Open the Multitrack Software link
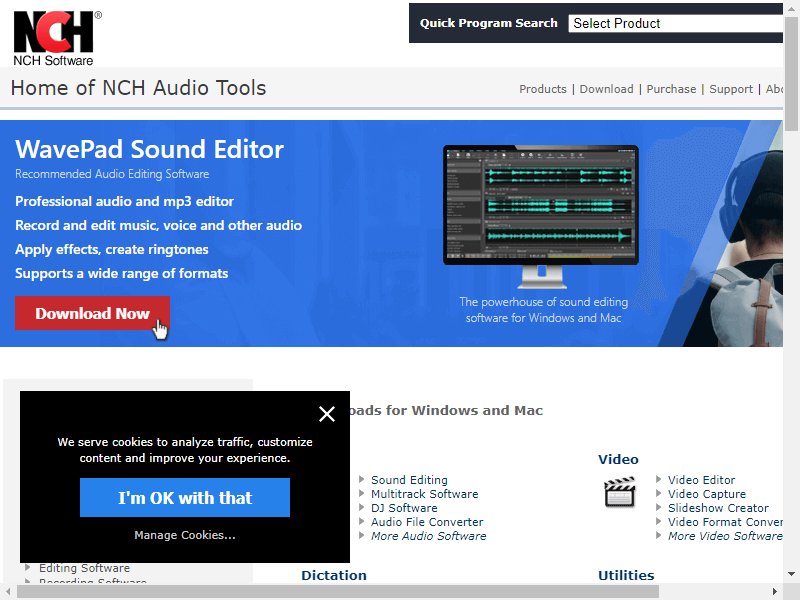The height and width of the screenshot is (600, 800). pyautogui.click(x=424, y=494)
